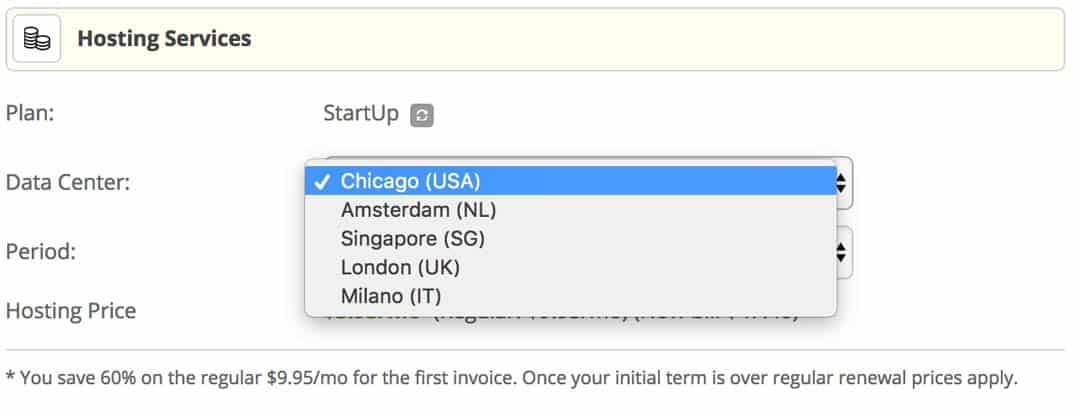Viewport: 1080px width, 416px height.
Task: Choose the Milano (IT) option
Action: pos(391,296)
